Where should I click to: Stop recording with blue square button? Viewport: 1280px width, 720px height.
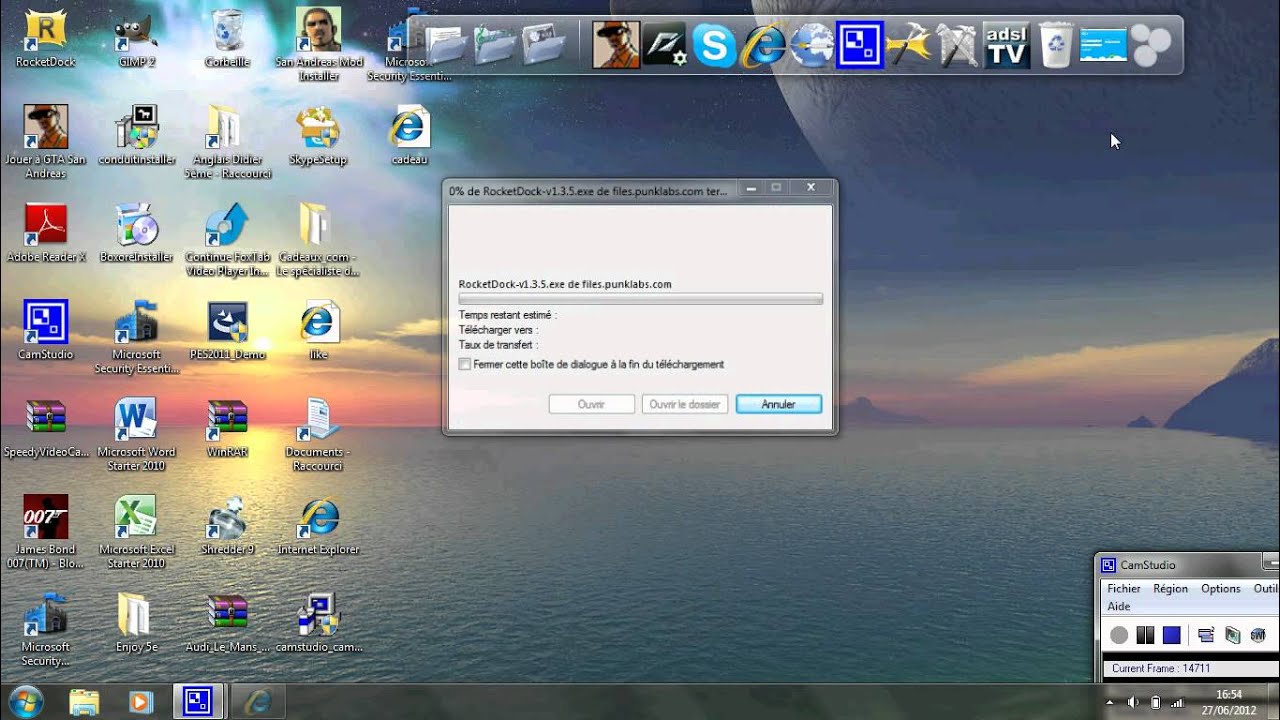pyautogui.click(x=1172, y=635)
